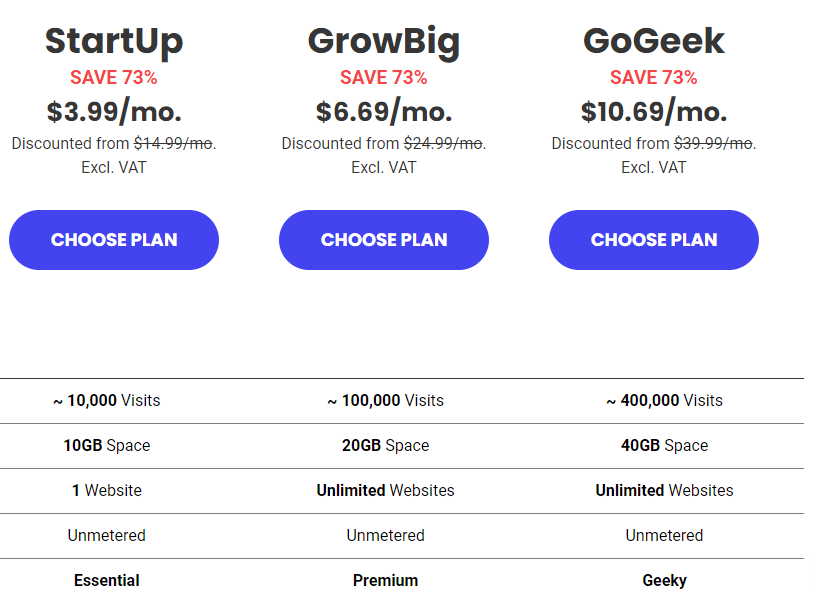Click the $6.69/mo. price text
816x589 pixels.
[x=384, y=111]
